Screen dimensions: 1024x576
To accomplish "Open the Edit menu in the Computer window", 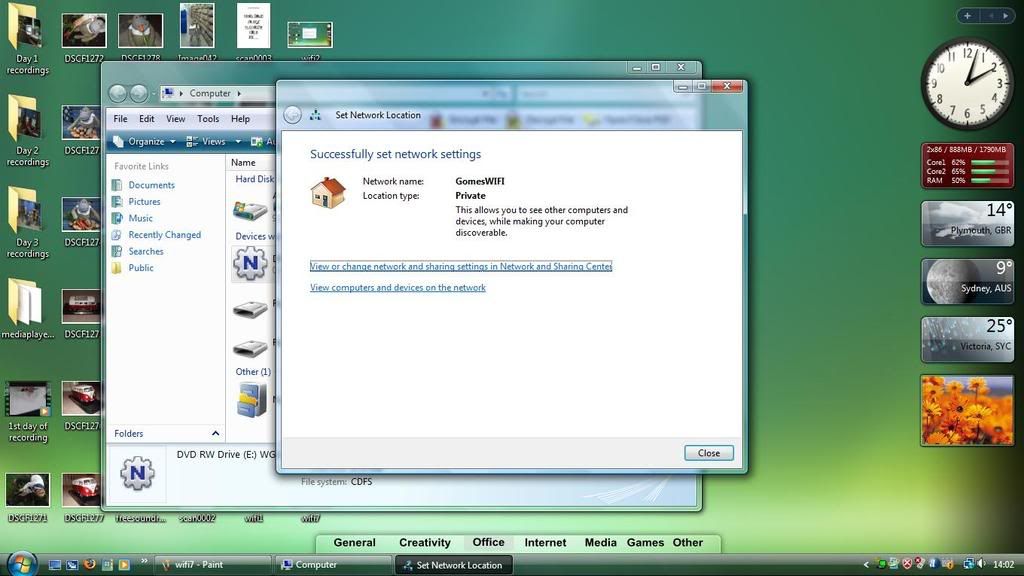I will pos(147,119).
